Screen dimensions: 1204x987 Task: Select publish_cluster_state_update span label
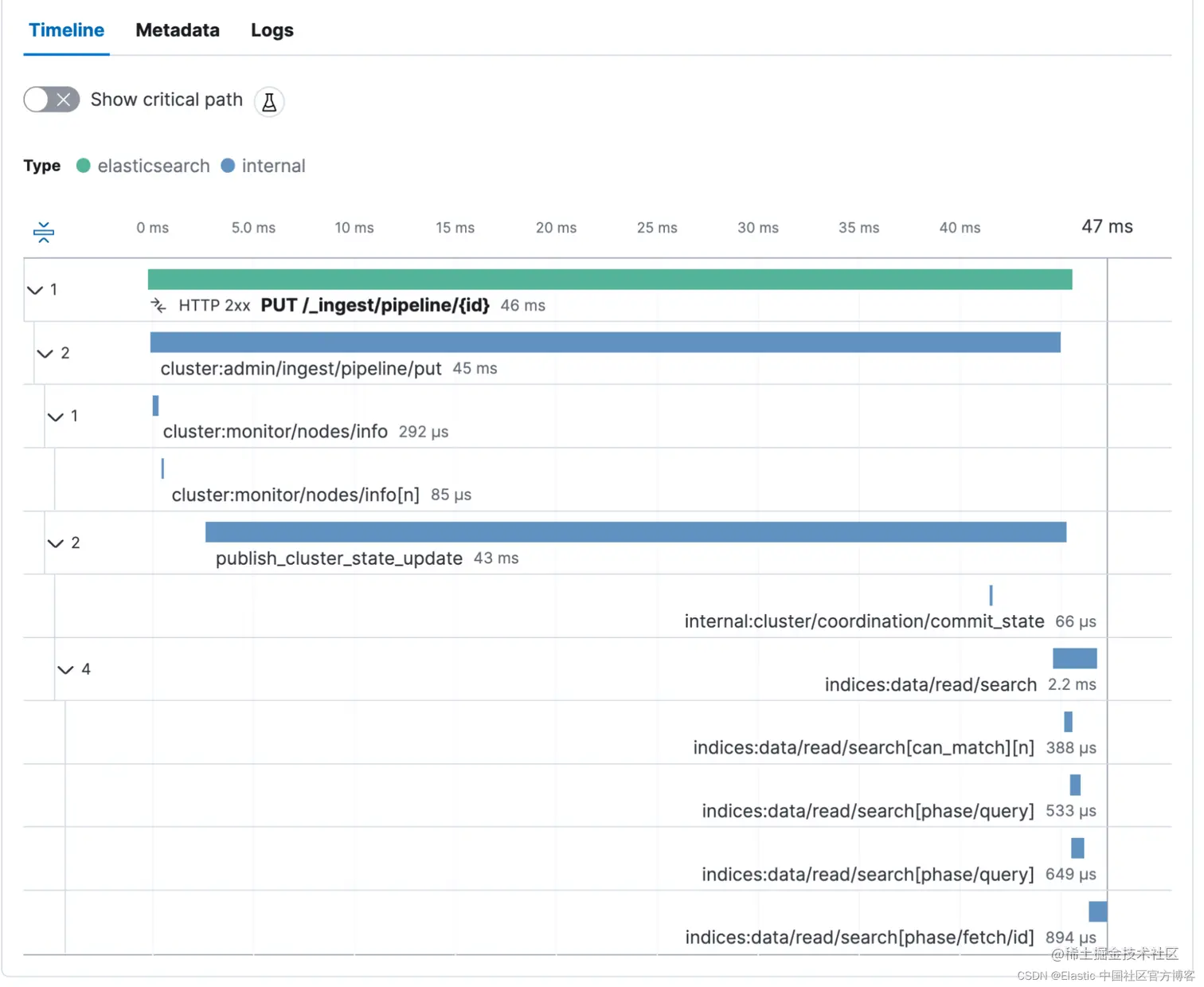pos(339,558)
